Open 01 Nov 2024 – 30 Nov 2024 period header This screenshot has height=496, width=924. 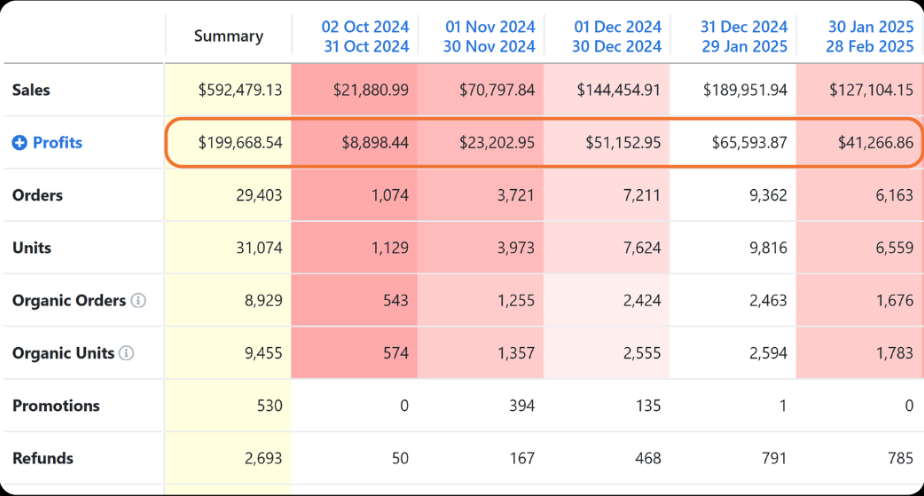(489, 37)
